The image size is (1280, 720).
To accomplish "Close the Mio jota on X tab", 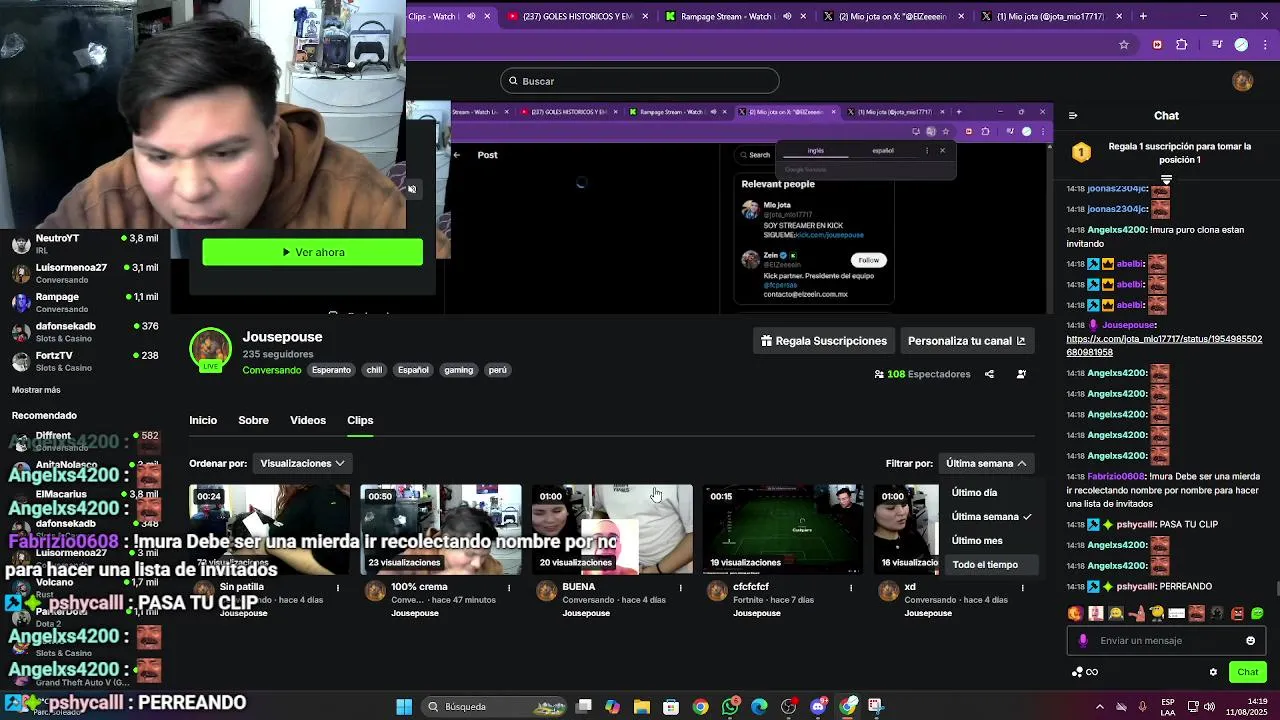I will (961, 16).
